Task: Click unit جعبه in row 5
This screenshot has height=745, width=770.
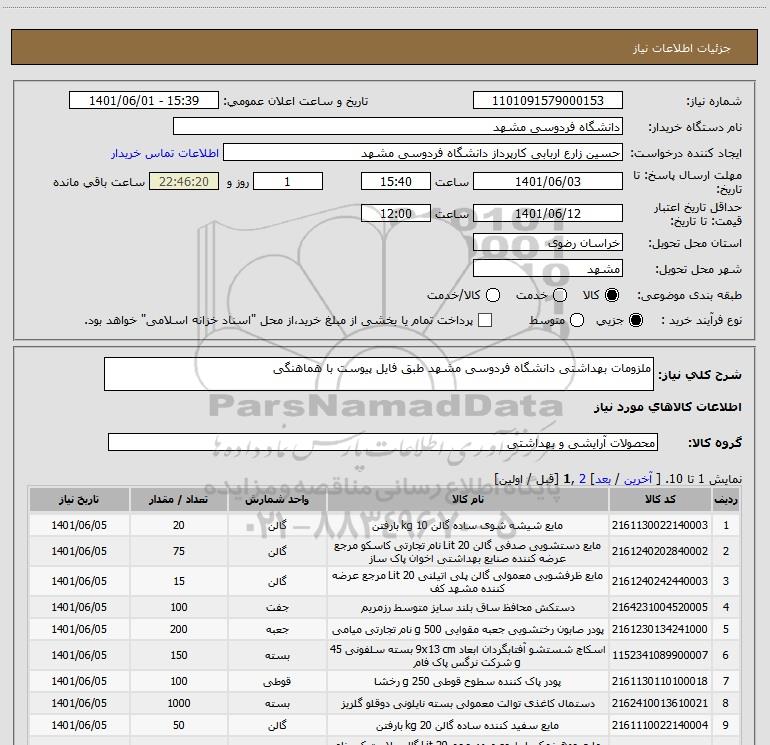Action: point(277,630)
